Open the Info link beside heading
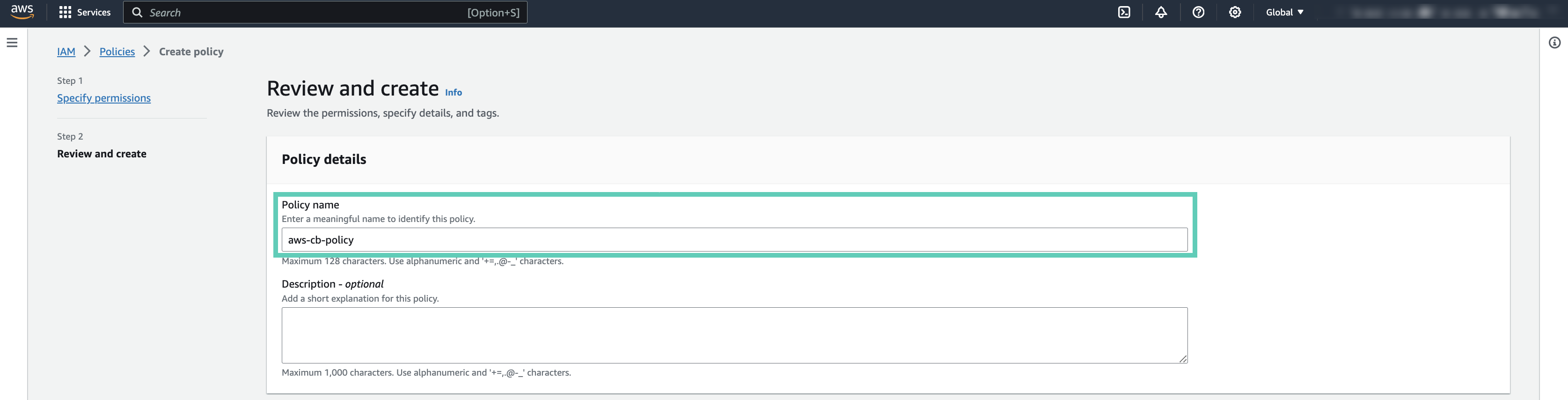The width and height of the screenshot is (1568, 400). tap(453, 93)
